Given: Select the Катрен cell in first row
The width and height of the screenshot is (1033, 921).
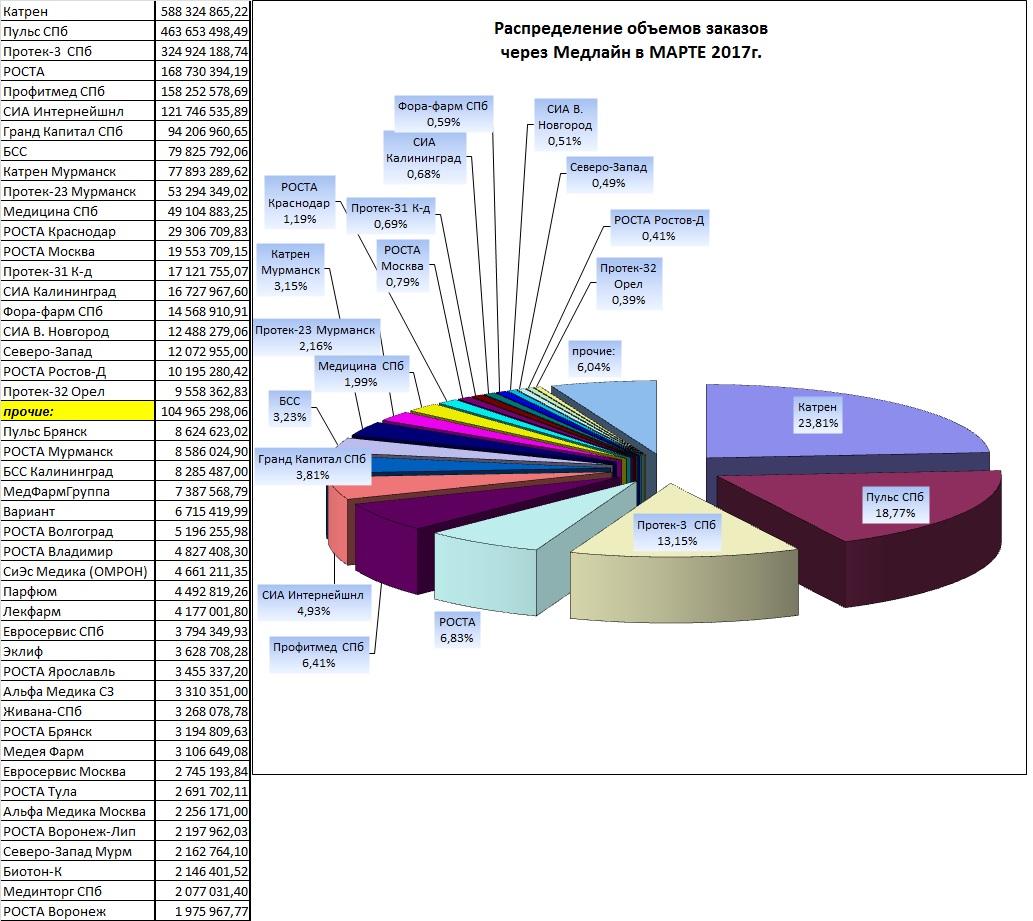Looking at the screenshot, I should (x=77, y=11).
